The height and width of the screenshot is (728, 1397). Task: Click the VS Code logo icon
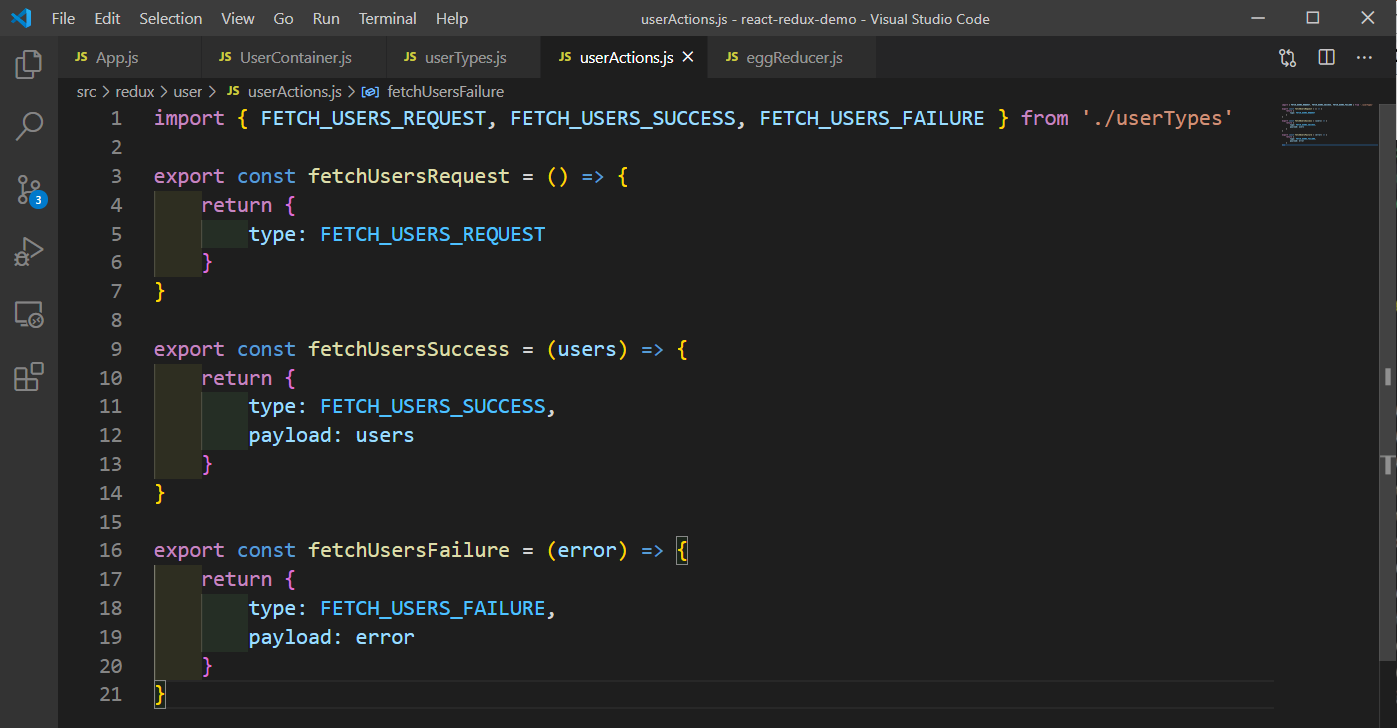point(20,18)
